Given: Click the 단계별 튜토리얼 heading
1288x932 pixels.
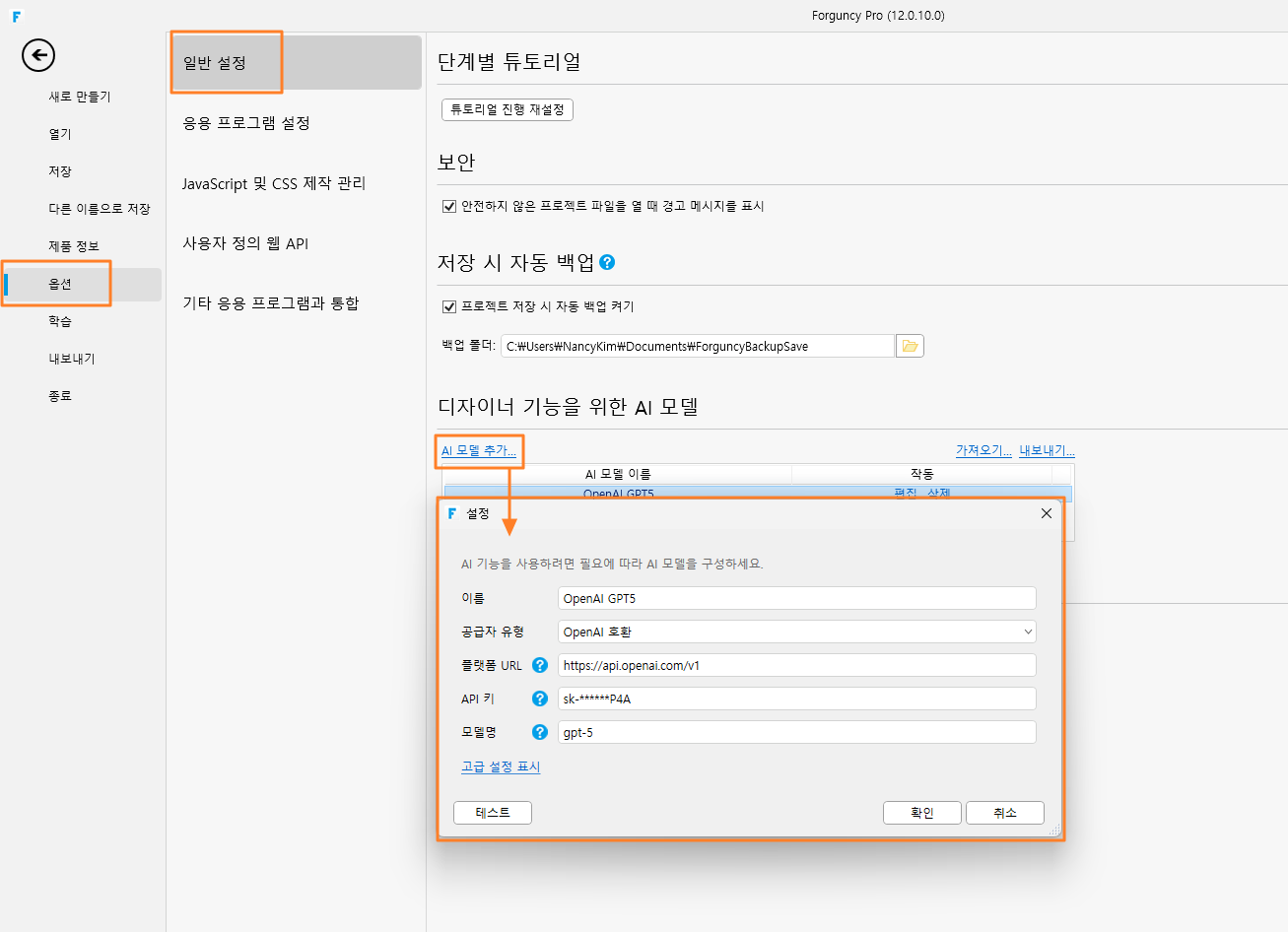Looking at the screenshot, I should point(509,61).
